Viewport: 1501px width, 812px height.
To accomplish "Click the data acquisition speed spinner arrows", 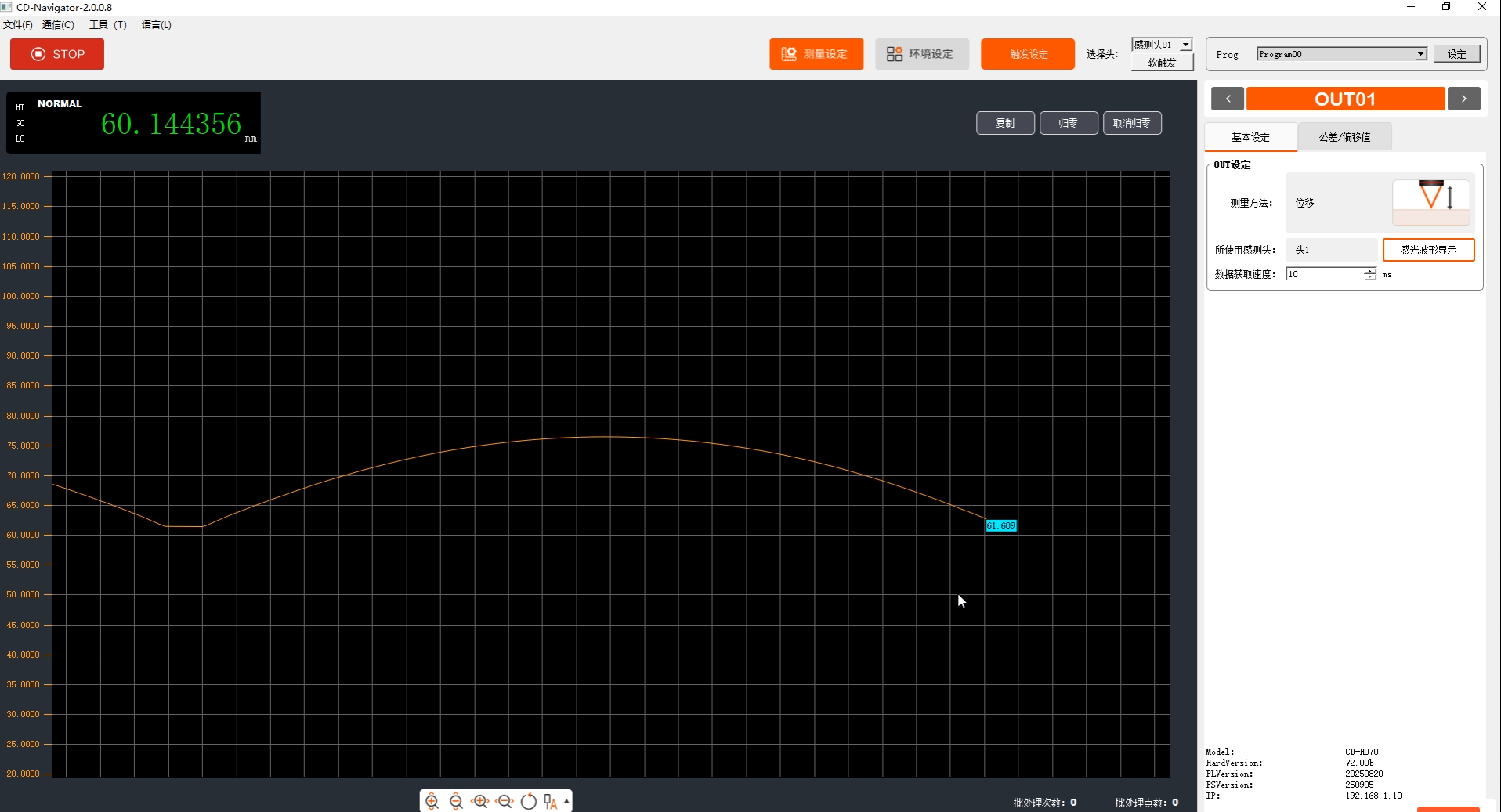I will (1369, 274).
